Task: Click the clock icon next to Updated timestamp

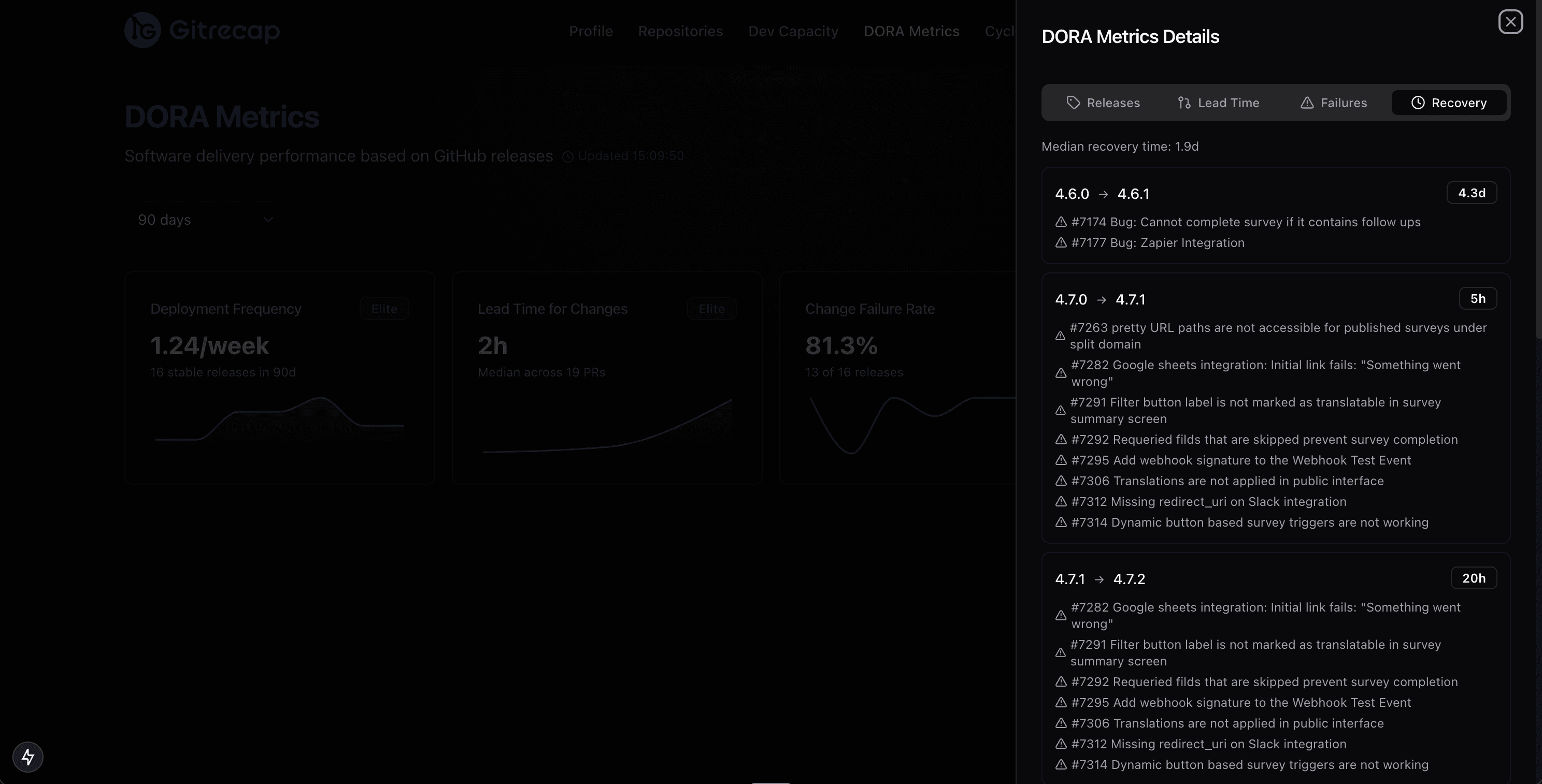Action: [x=567, y=156]
